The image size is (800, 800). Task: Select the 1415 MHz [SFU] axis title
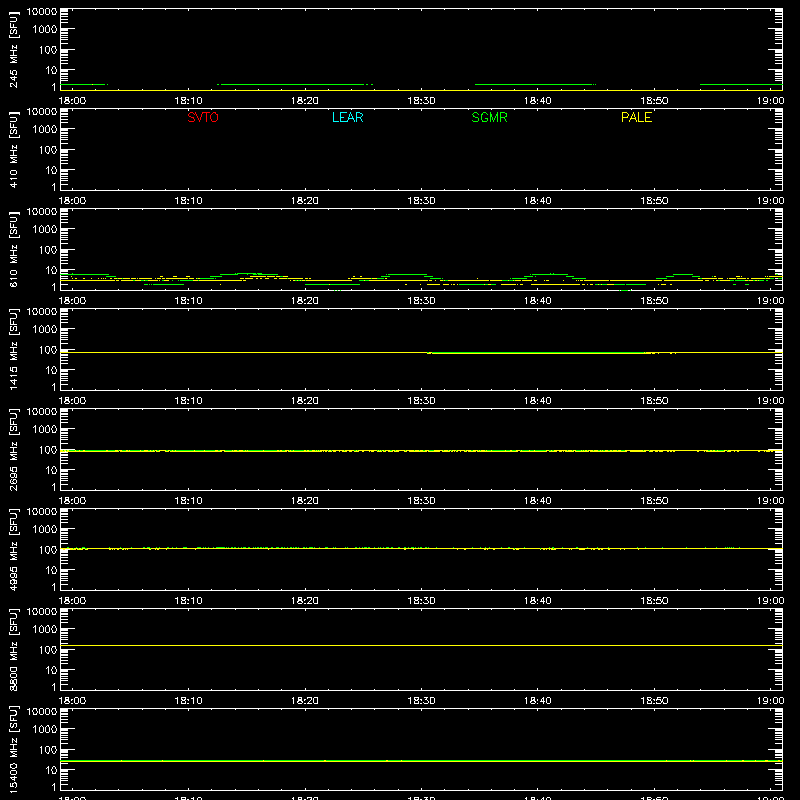pyautogui.click(x=13, y=350)
